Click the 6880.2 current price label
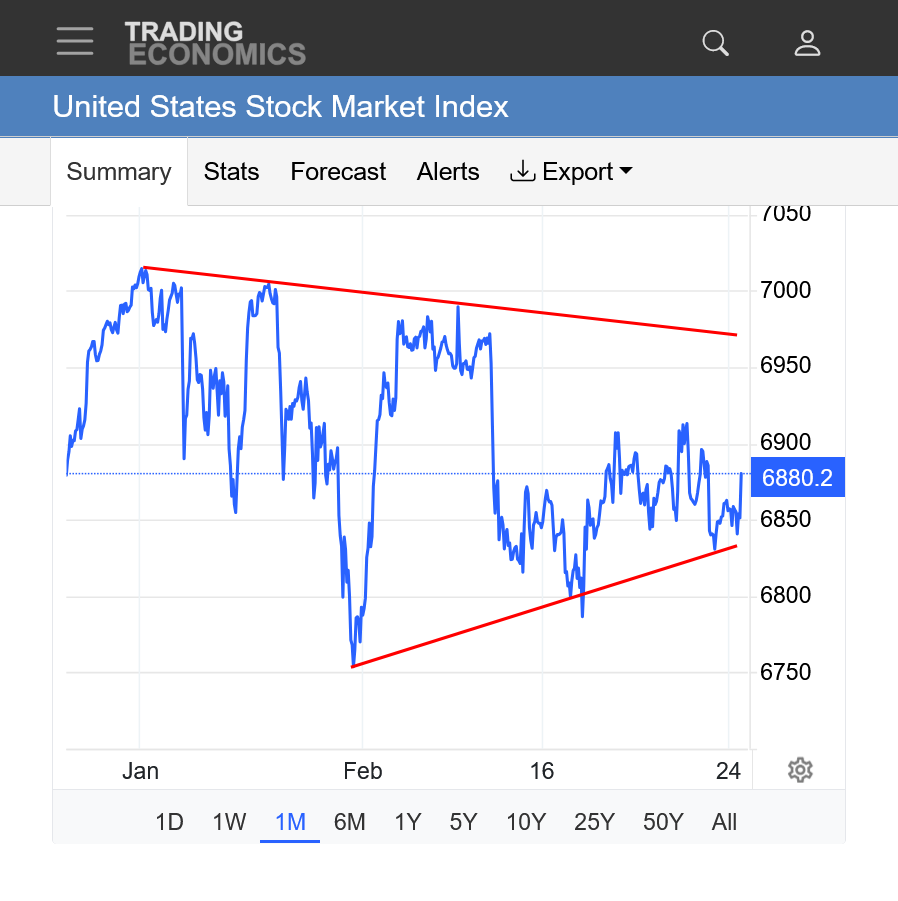Image resolution: width=898 pixels, height=901 pixels. 797,478
